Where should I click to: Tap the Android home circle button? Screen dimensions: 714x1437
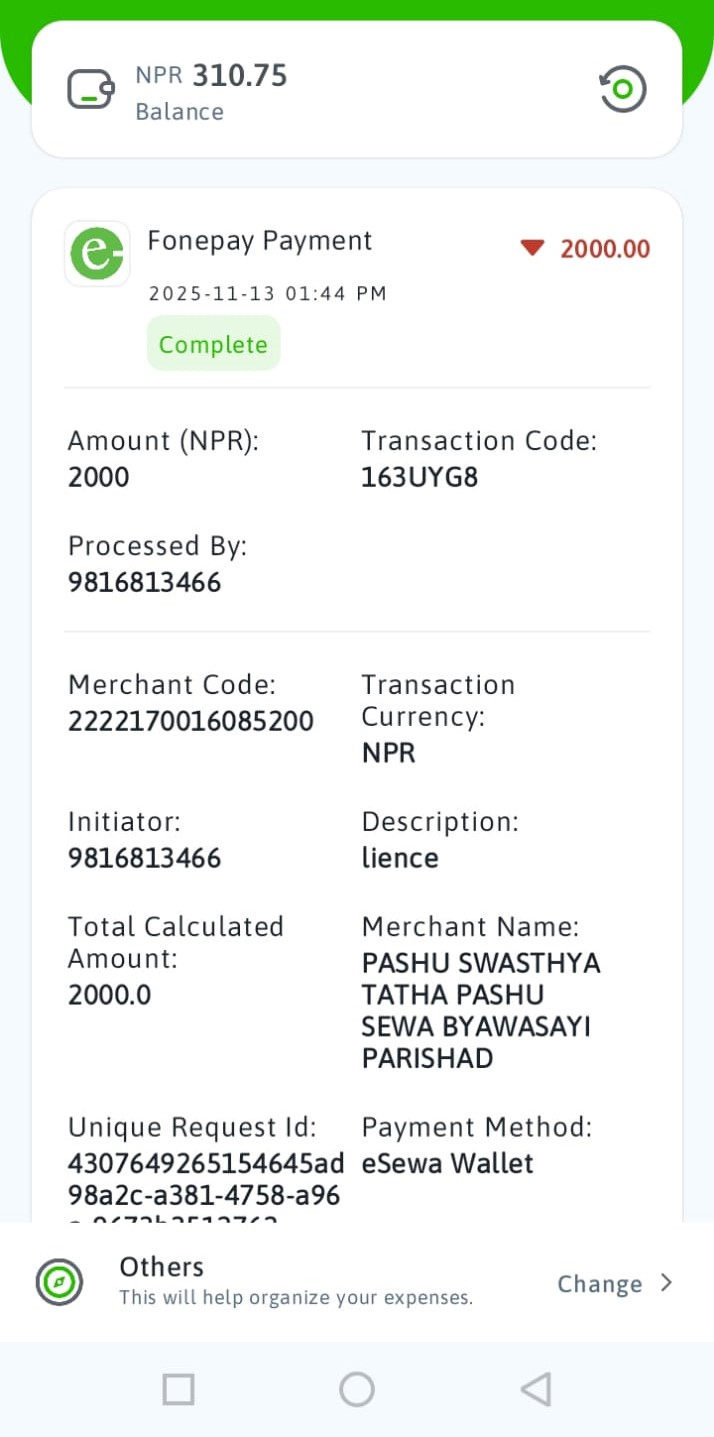357,1389
